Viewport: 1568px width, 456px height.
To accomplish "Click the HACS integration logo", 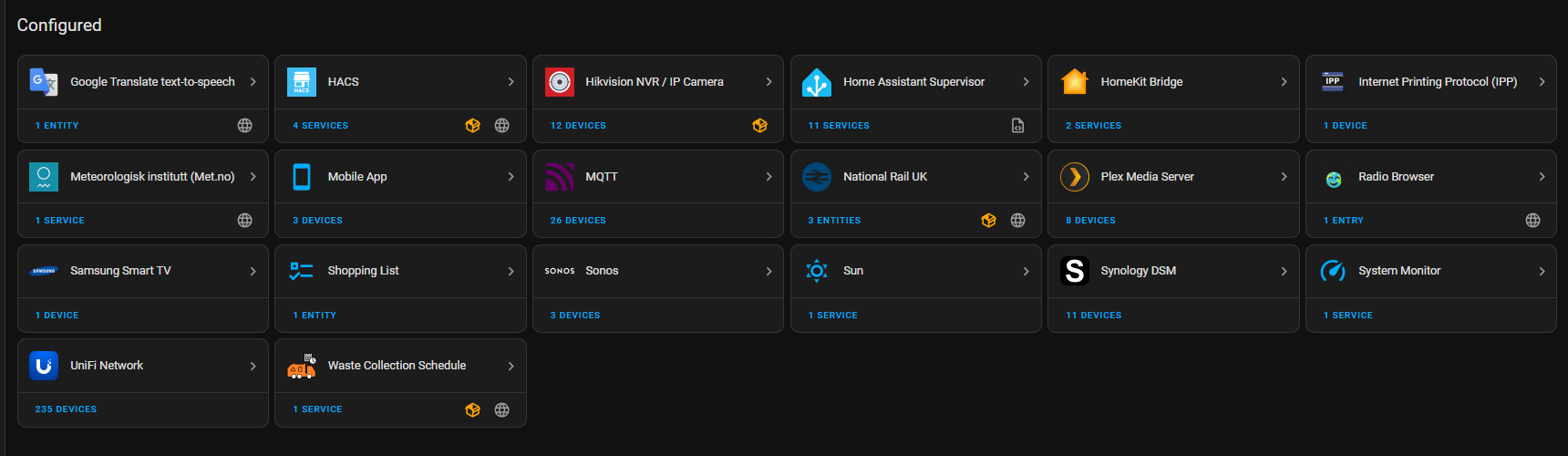I will coord(301,82).
